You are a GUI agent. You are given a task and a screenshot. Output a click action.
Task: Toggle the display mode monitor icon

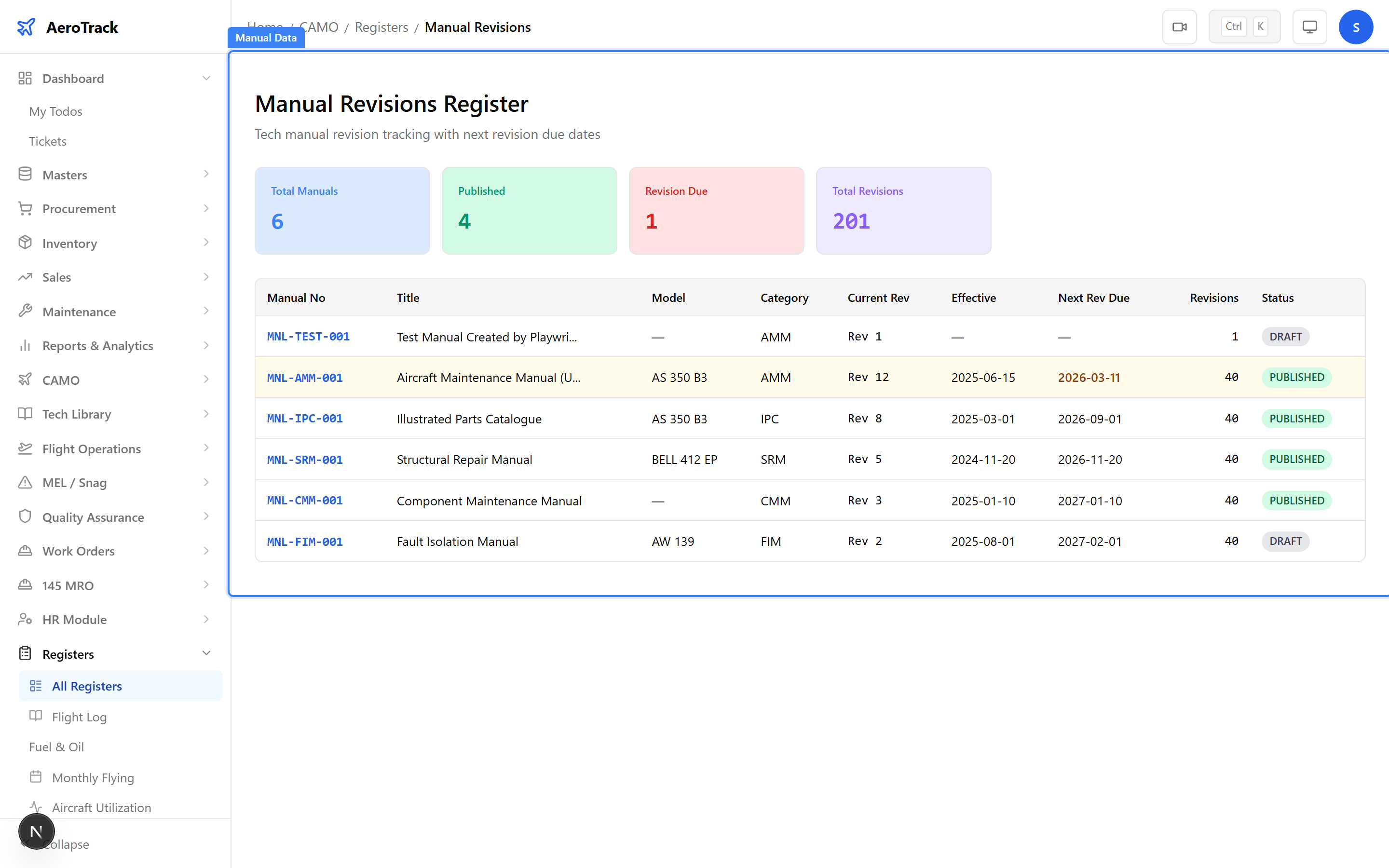click(x=1308, y=27)
